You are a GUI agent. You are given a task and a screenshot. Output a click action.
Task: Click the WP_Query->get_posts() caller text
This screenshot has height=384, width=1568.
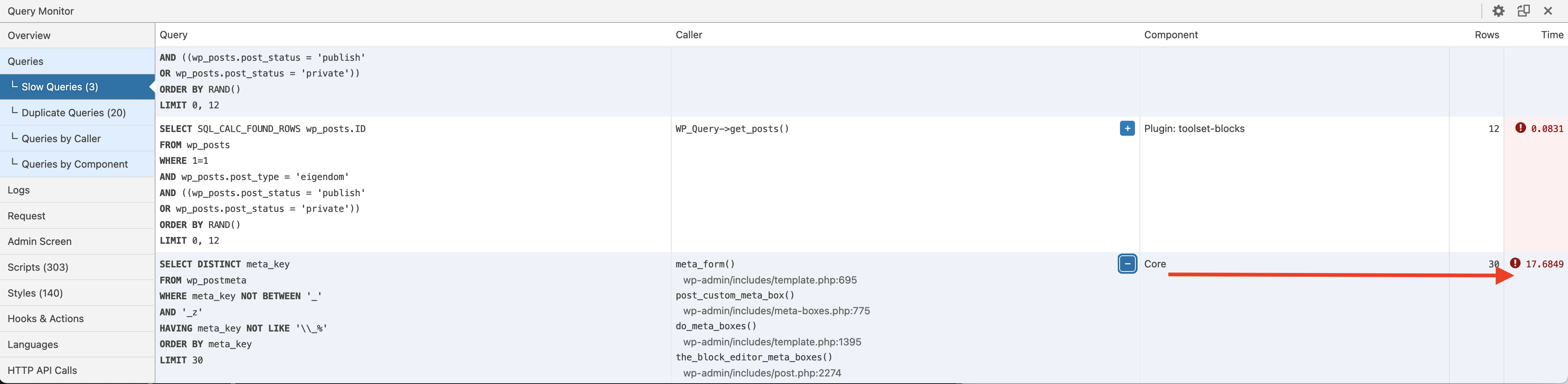[x=732, y=129]
